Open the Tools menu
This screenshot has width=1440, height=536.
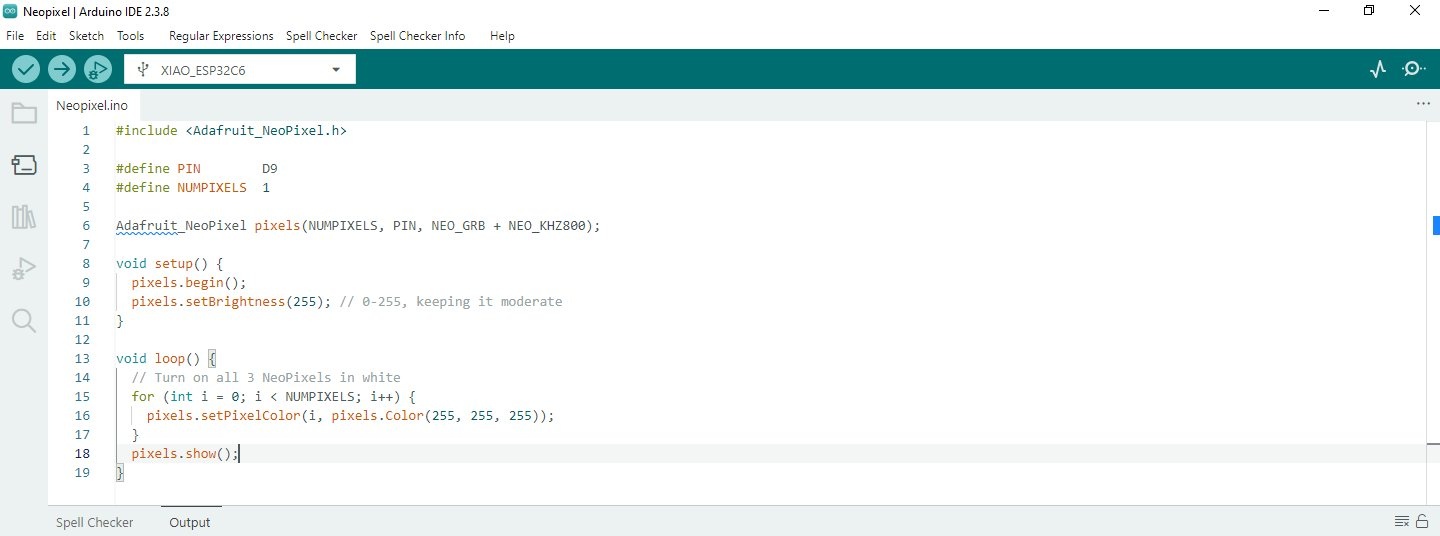[x=130, y=36]
